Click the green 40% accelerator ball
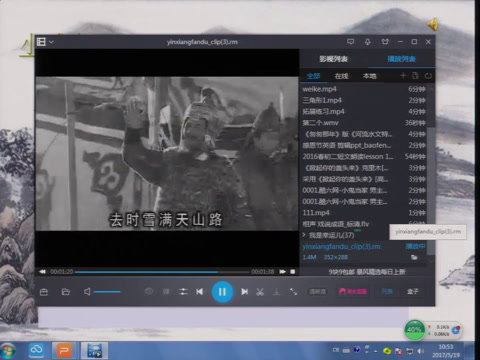The height and width of the screenshot is (360, 480). point(414,330)
